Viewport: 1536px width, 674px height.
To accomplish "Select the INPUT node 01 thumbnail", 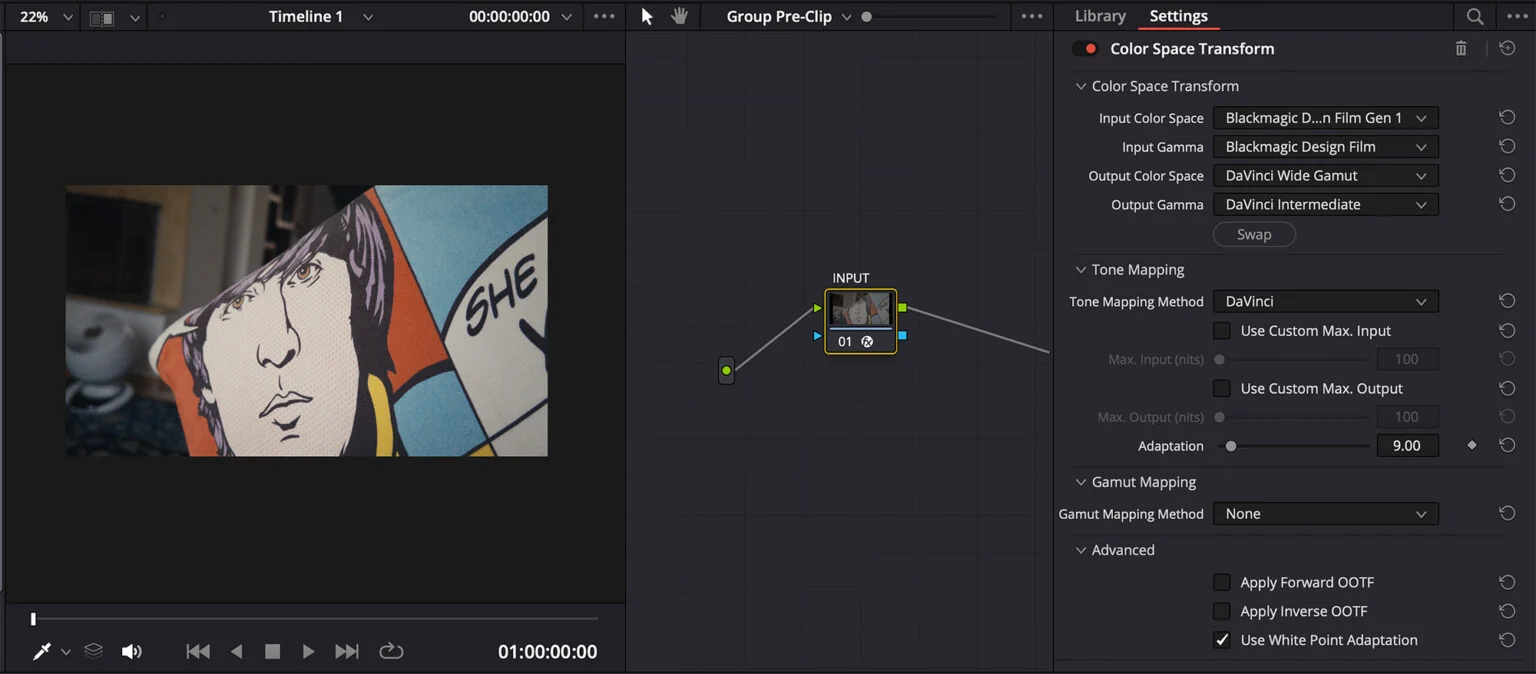I will tap(860, 310).
